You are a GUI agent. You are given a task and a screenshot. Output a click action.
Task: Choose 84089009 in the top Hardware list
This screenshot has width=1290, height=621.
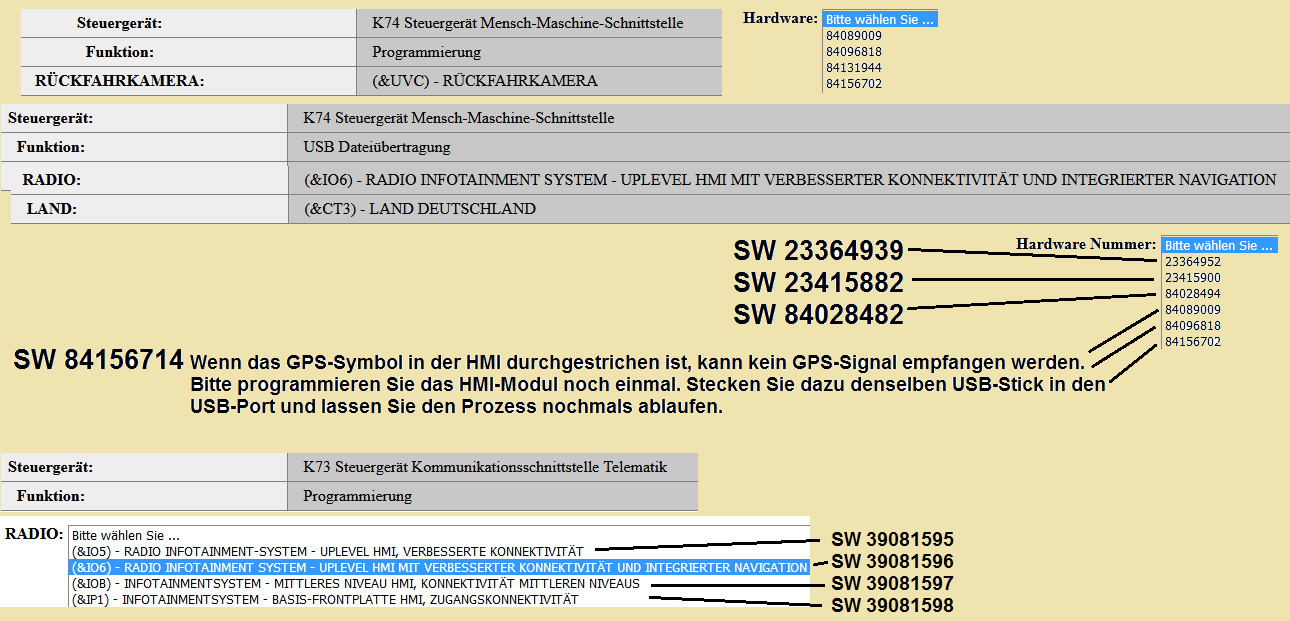click(853, 36)
